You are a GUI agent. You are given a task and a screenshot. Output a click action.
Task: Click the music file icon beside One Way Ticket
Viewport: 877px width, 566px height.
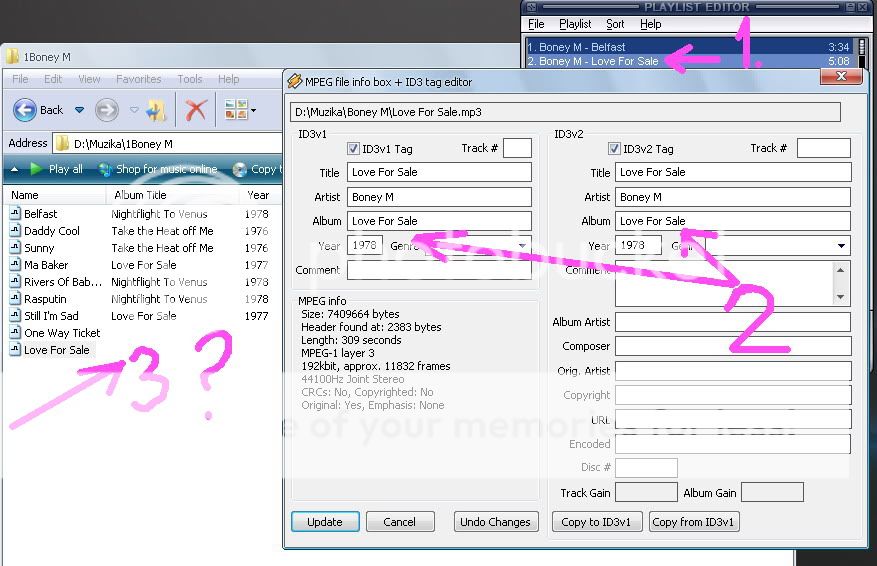point(15,333)
